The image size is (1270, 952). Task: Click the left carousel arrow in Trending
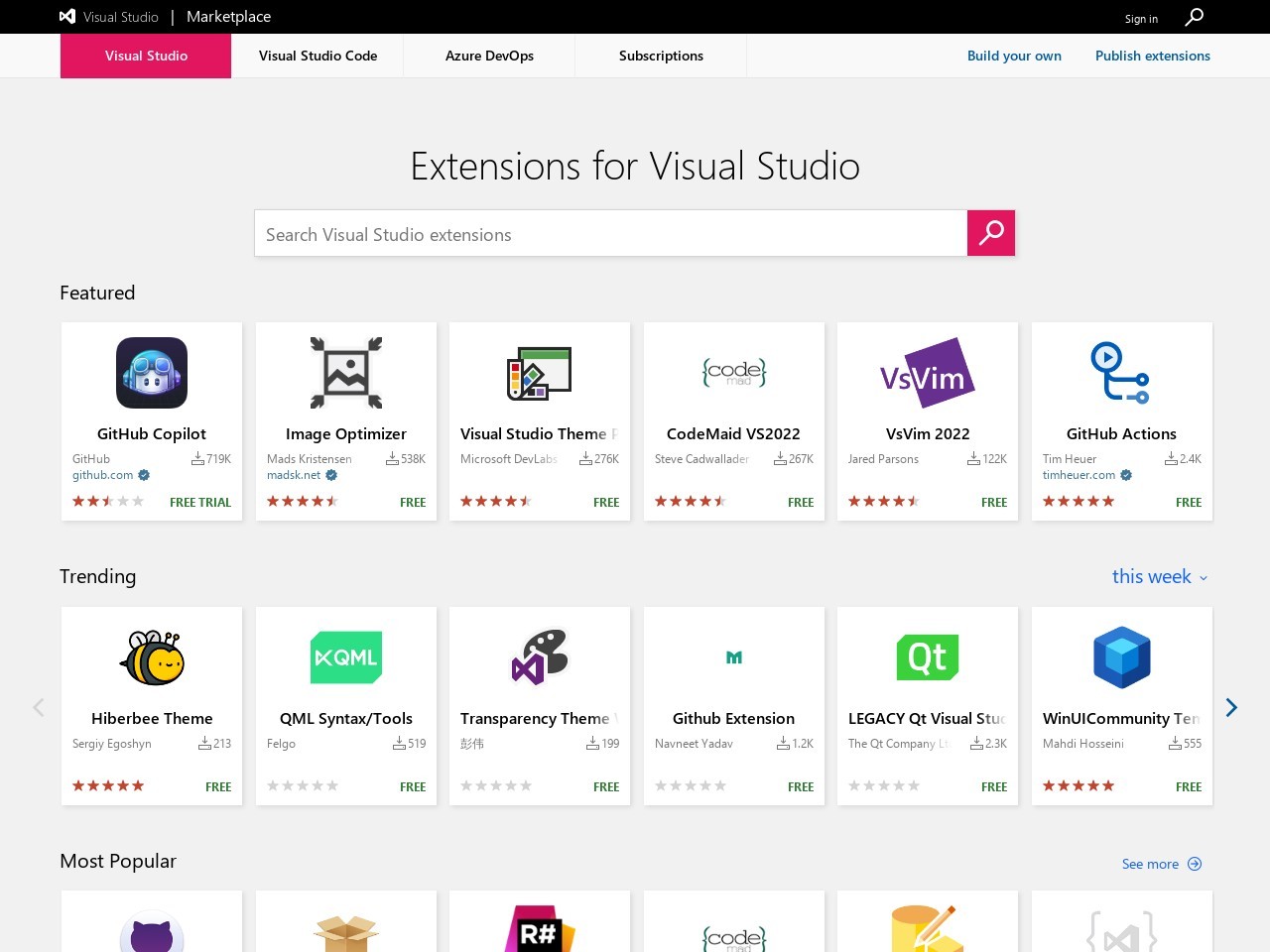(x=38, y=707)
